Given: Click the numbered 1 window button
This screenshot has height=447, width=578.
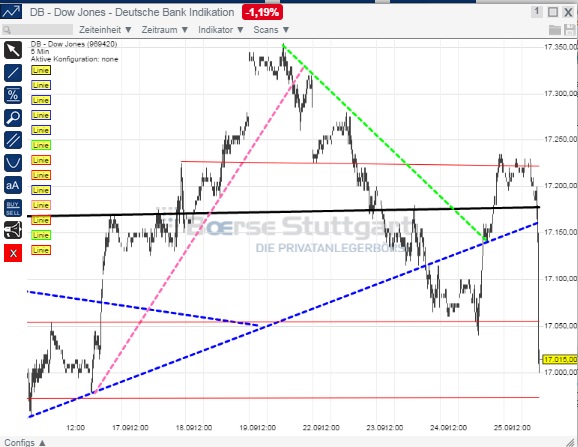Looking at the screenshot, I should [x=537, y=12].
